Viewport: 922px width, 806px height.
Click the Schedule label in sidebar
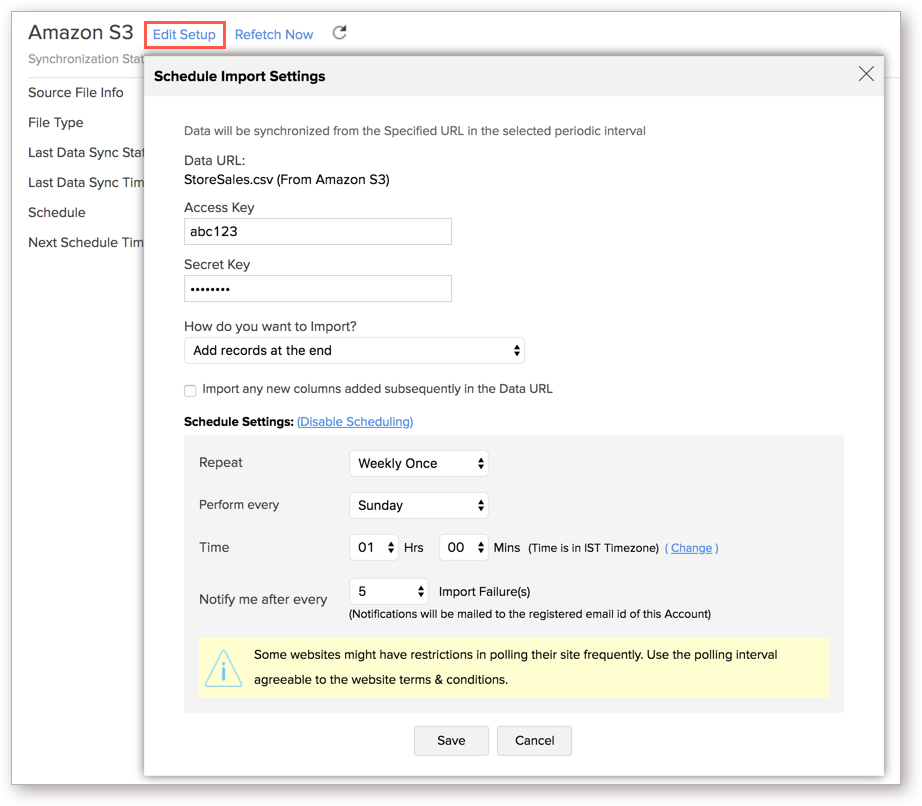coord(57,213)
